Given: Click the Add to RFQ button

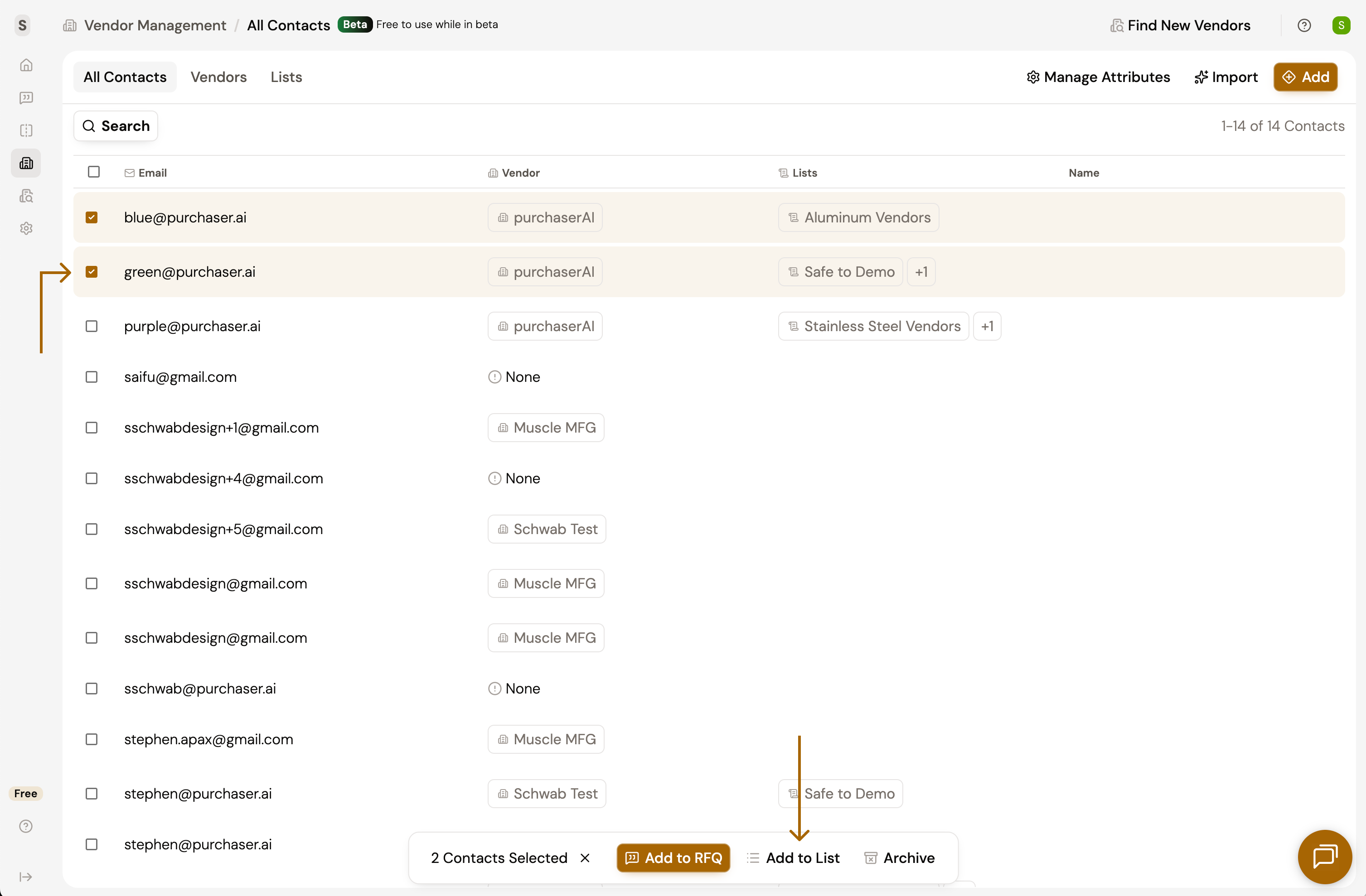Looking at the screenshot, I should click(x=673, y=857).
